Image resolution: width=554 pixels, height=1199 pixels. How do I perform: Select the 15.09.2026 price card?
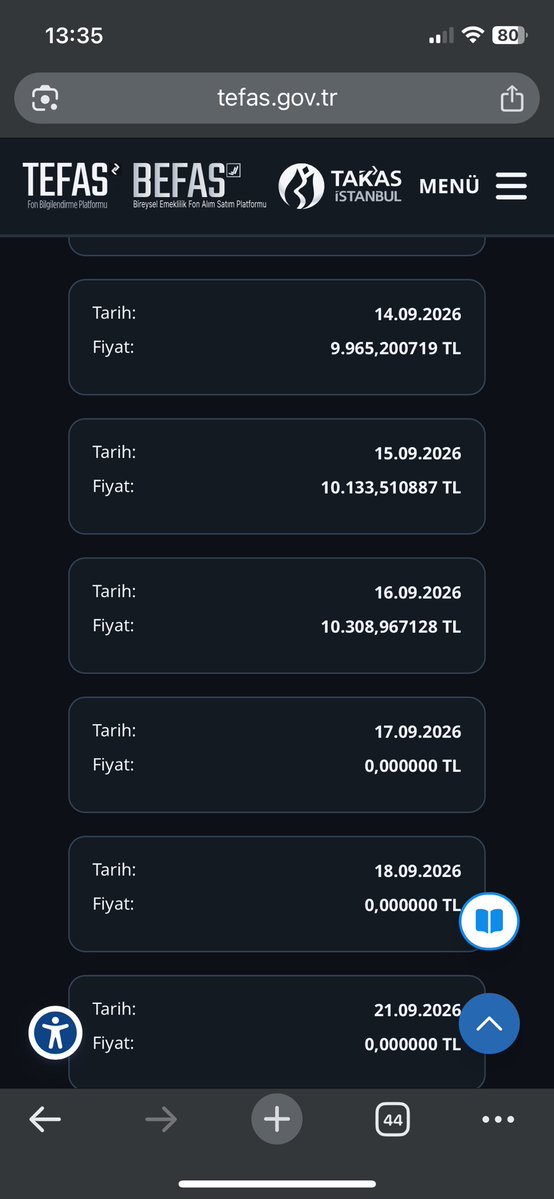click(x=277, y=476)
